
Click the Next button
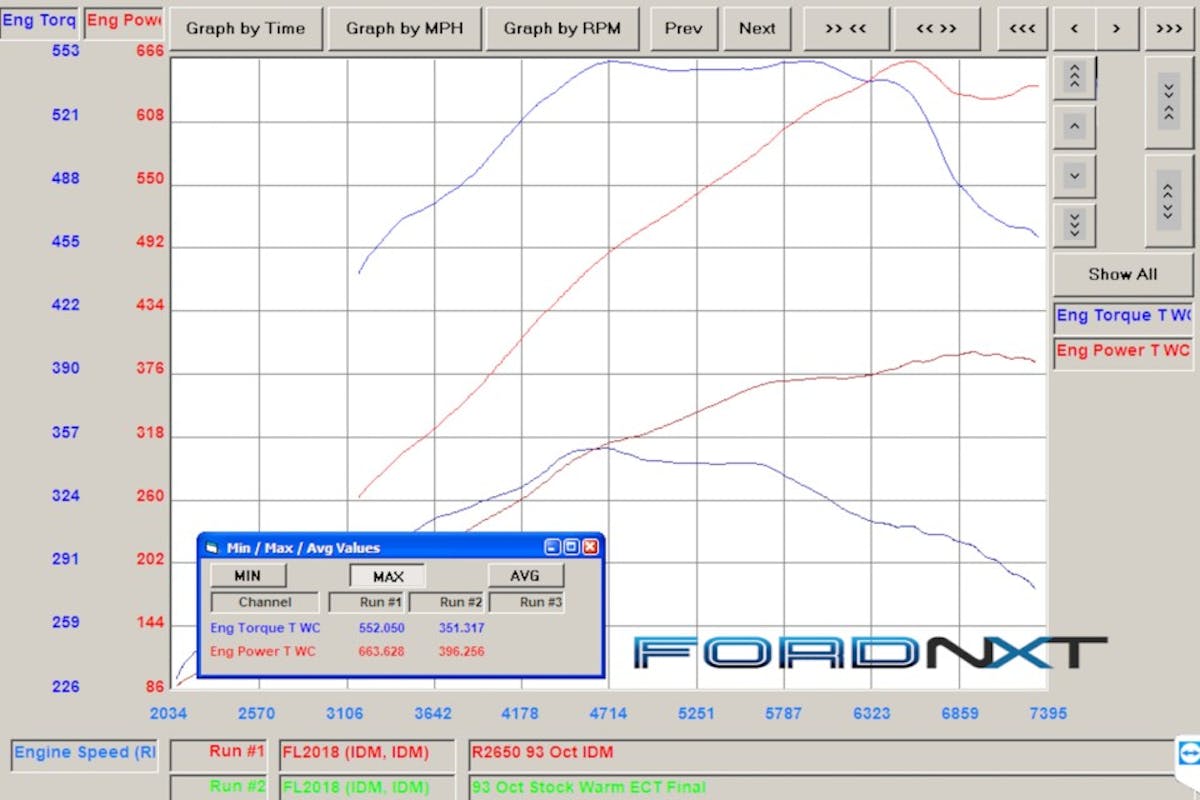click(x=757, y=29)
